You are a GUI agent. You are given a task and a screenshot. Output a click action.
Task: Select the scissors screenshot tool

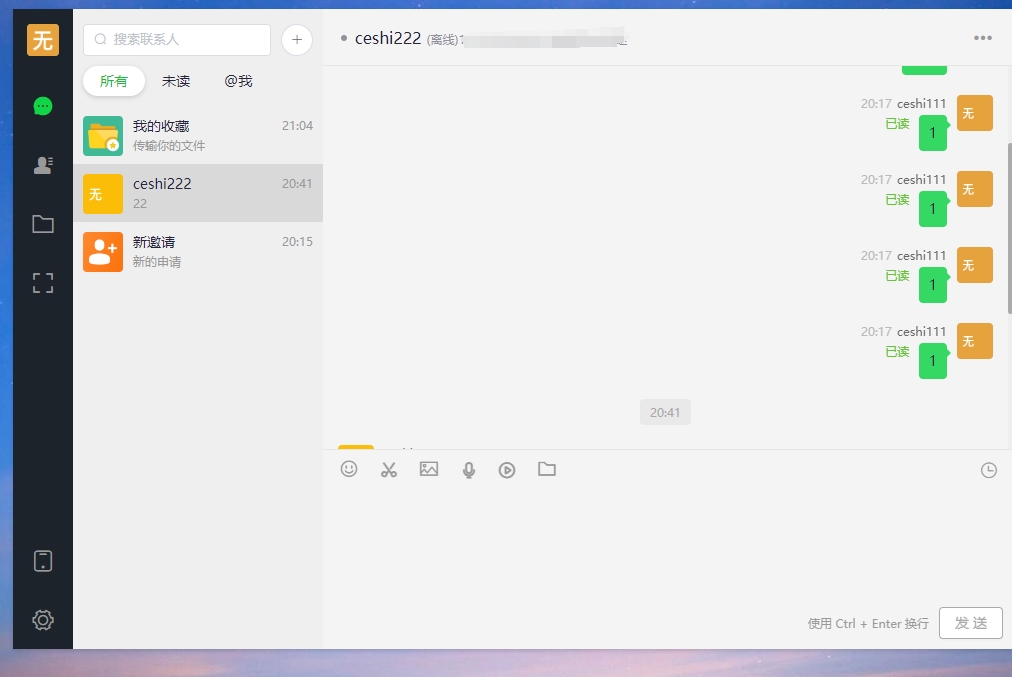tap(389, 470)
